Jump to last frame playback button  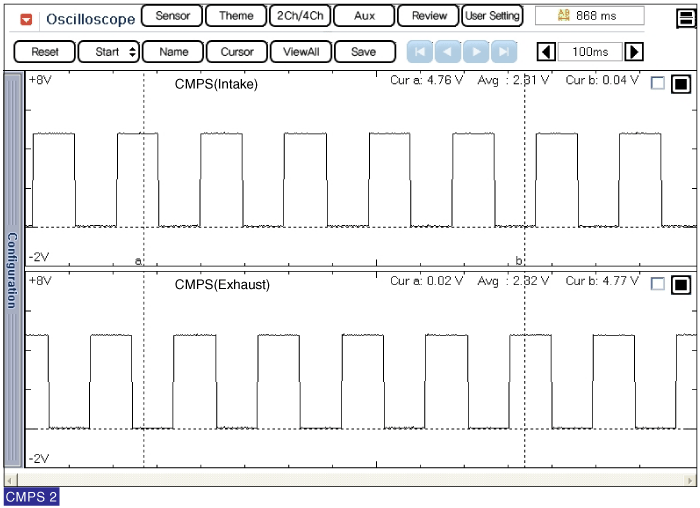(x=505, y=52)
